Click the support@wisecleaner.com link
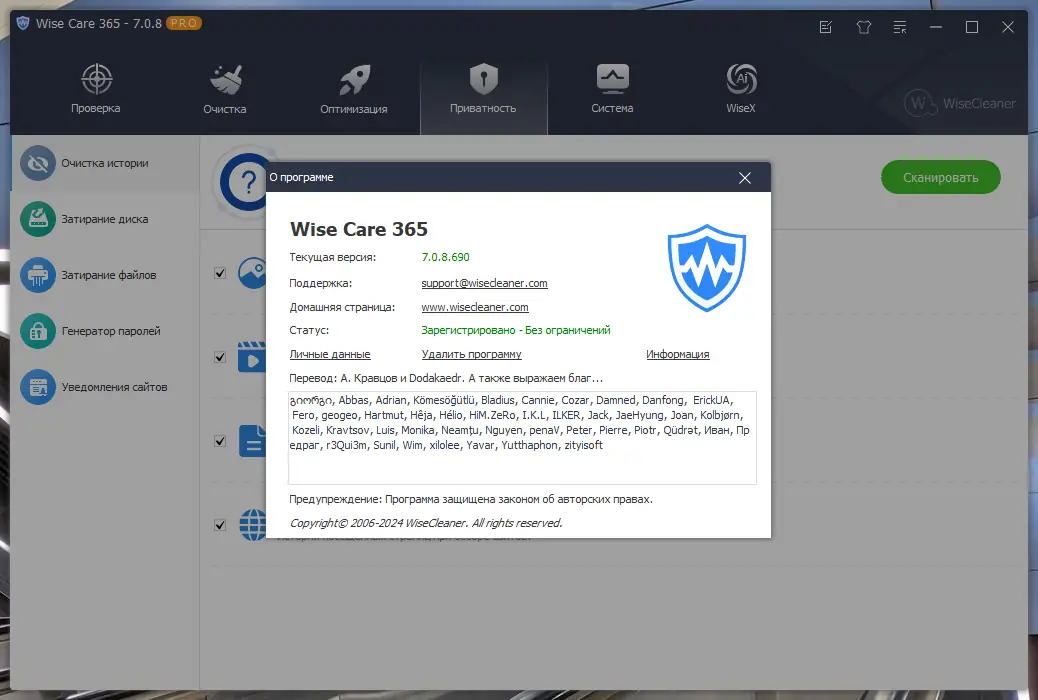Screen dimensions: 1038x700 (484, 283)
